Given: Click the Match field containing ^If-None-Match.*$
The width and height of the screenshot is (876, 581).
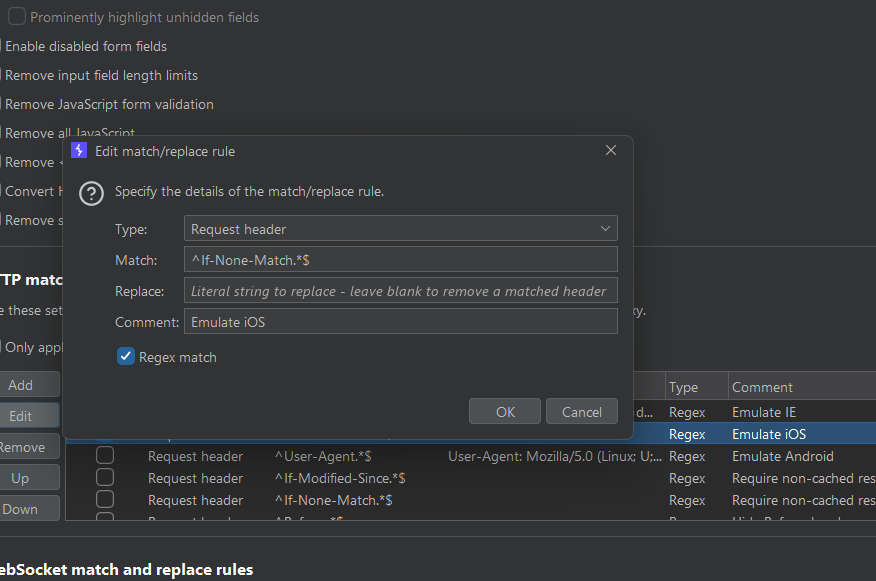Looking at the screenshot, I should [401, 260].
